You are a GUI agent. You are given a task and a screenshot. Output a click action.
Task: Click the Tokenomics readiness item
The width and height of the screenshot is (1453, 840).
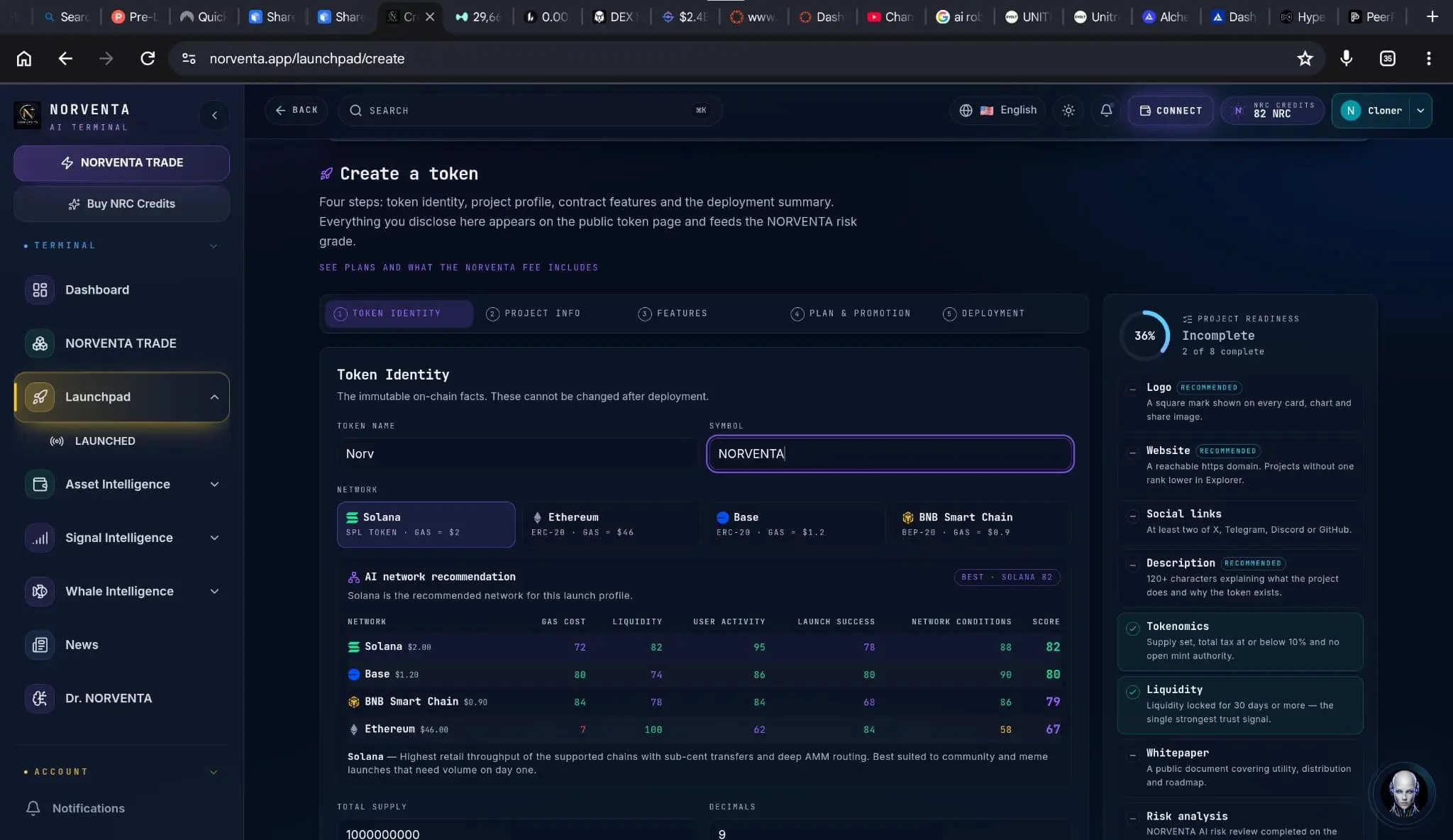click(1239, 641)
